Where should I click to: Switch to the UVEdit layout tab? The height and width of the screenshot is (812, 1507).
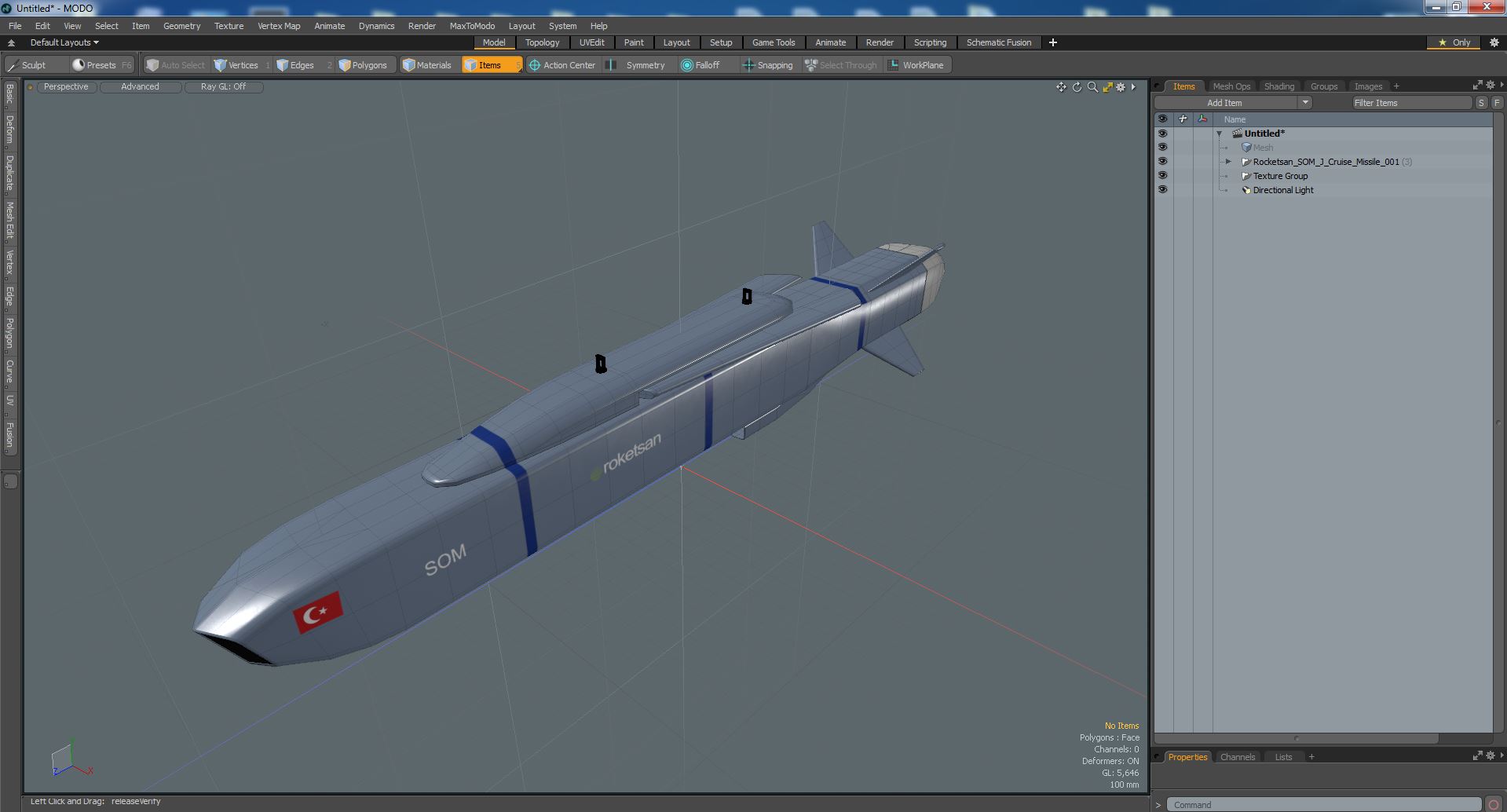591,42
